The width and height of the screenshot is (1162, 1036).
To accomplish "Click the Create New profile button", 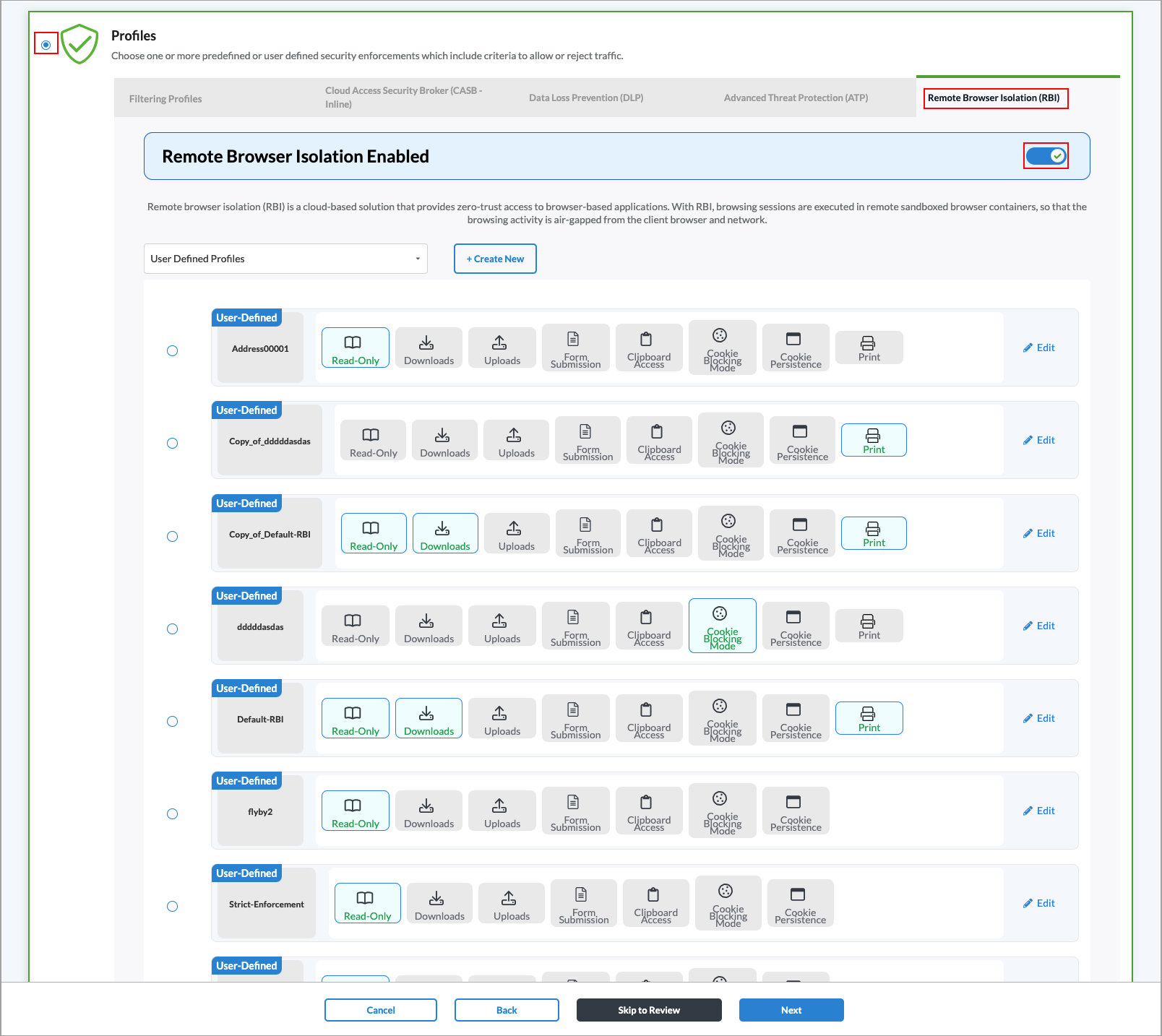I will coord(495,259).
